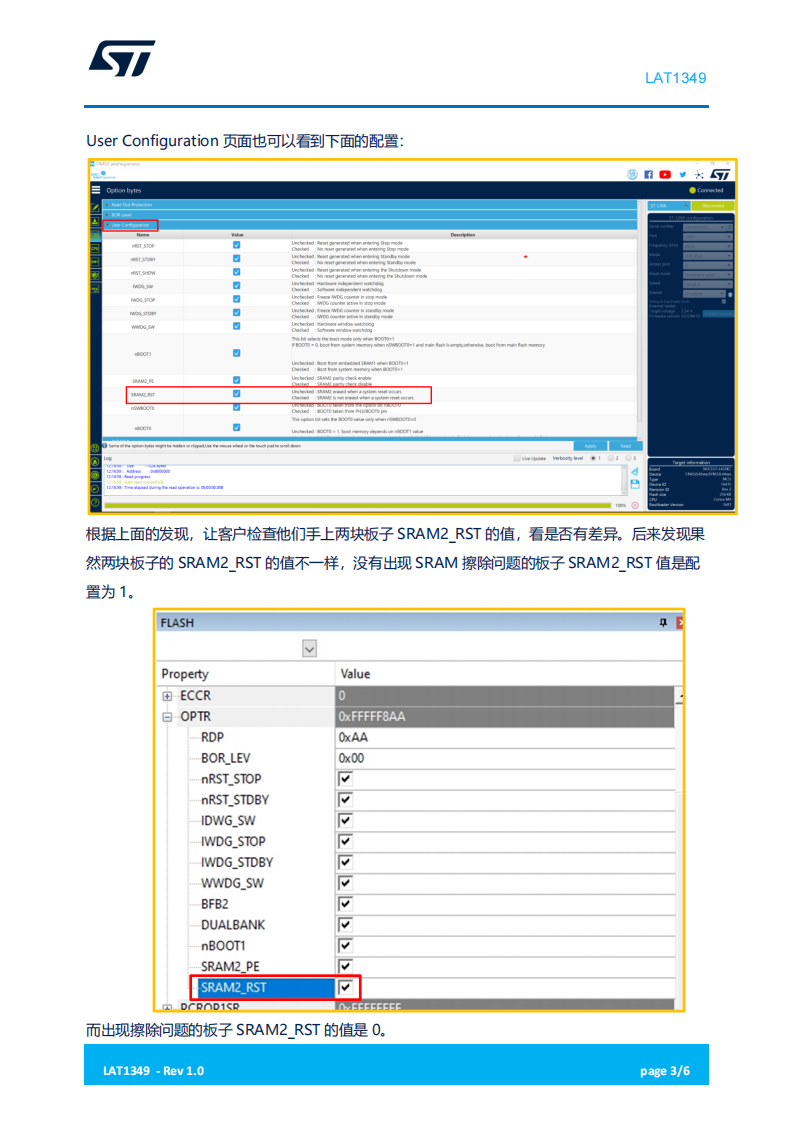
Task: Expand the ECCR tree node
Action: coord(167,696)
